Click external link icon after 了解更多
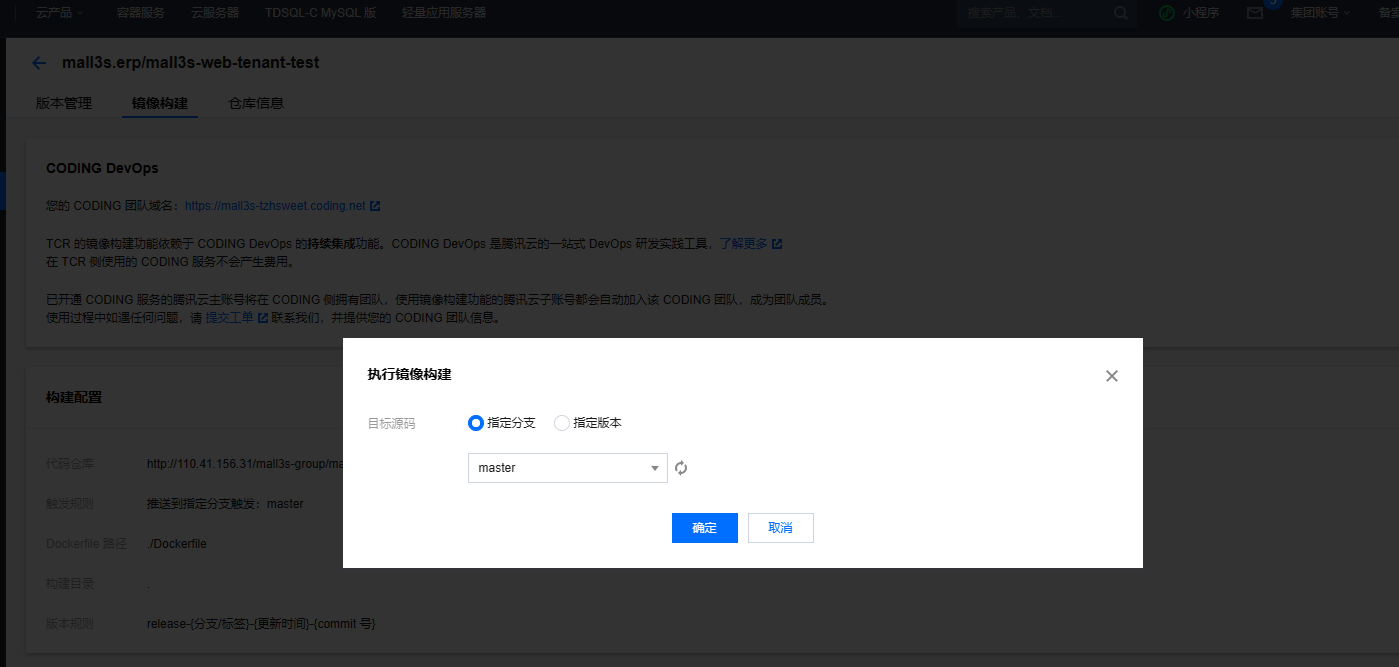The width and height of the screenshot is (1399, 667). click(777, 243)
